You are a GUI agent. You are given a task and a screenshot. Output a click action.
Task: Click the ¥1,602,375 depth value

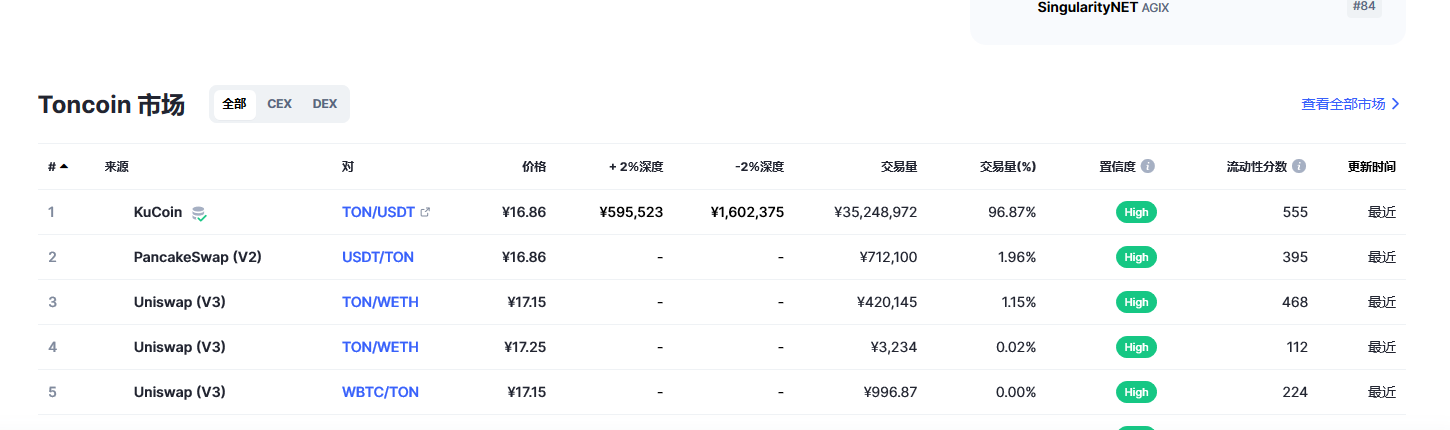click(x=747, y=212)
